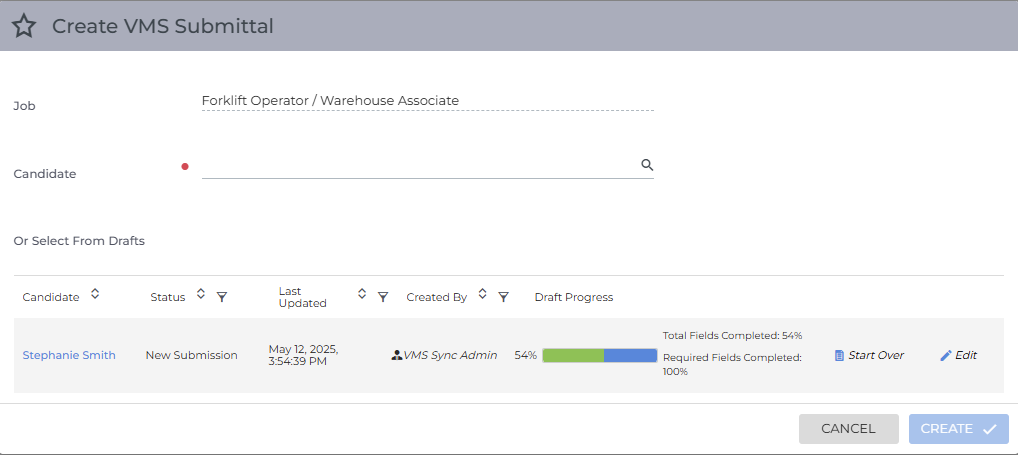The height and width of the screenshot is (455, 1018).
Task: Open the Status column filter icon
Action: point(222,297)
